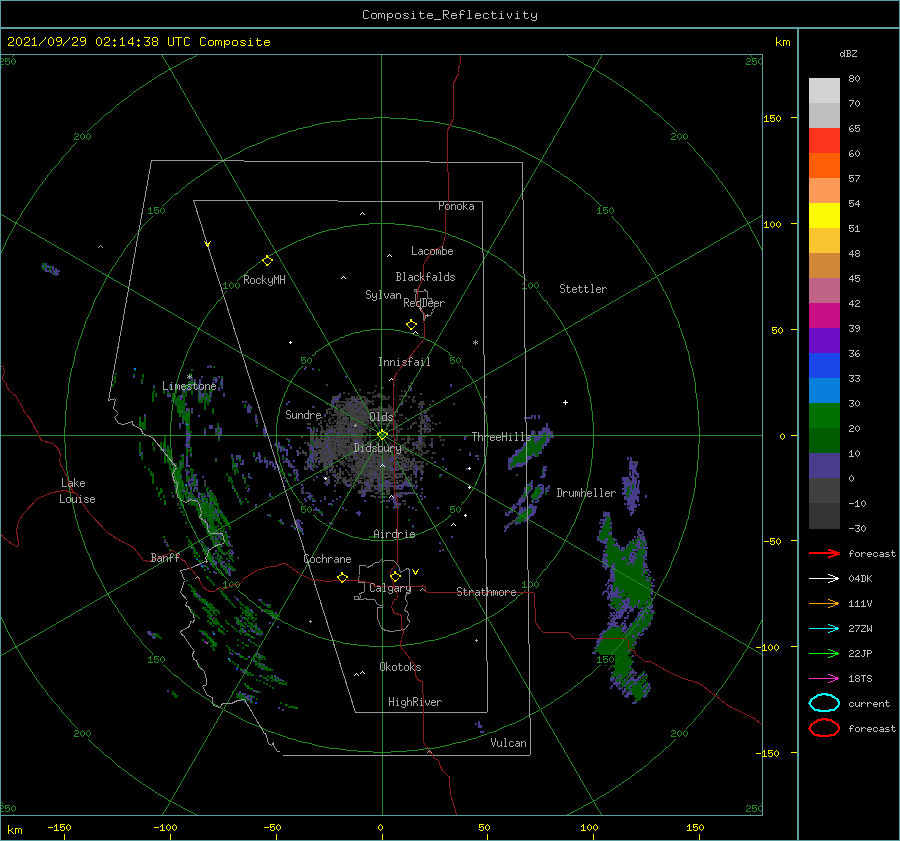Select the blue 36 dBZ color swatch
This screenshot has width=900, height=841.
(824, 365)
